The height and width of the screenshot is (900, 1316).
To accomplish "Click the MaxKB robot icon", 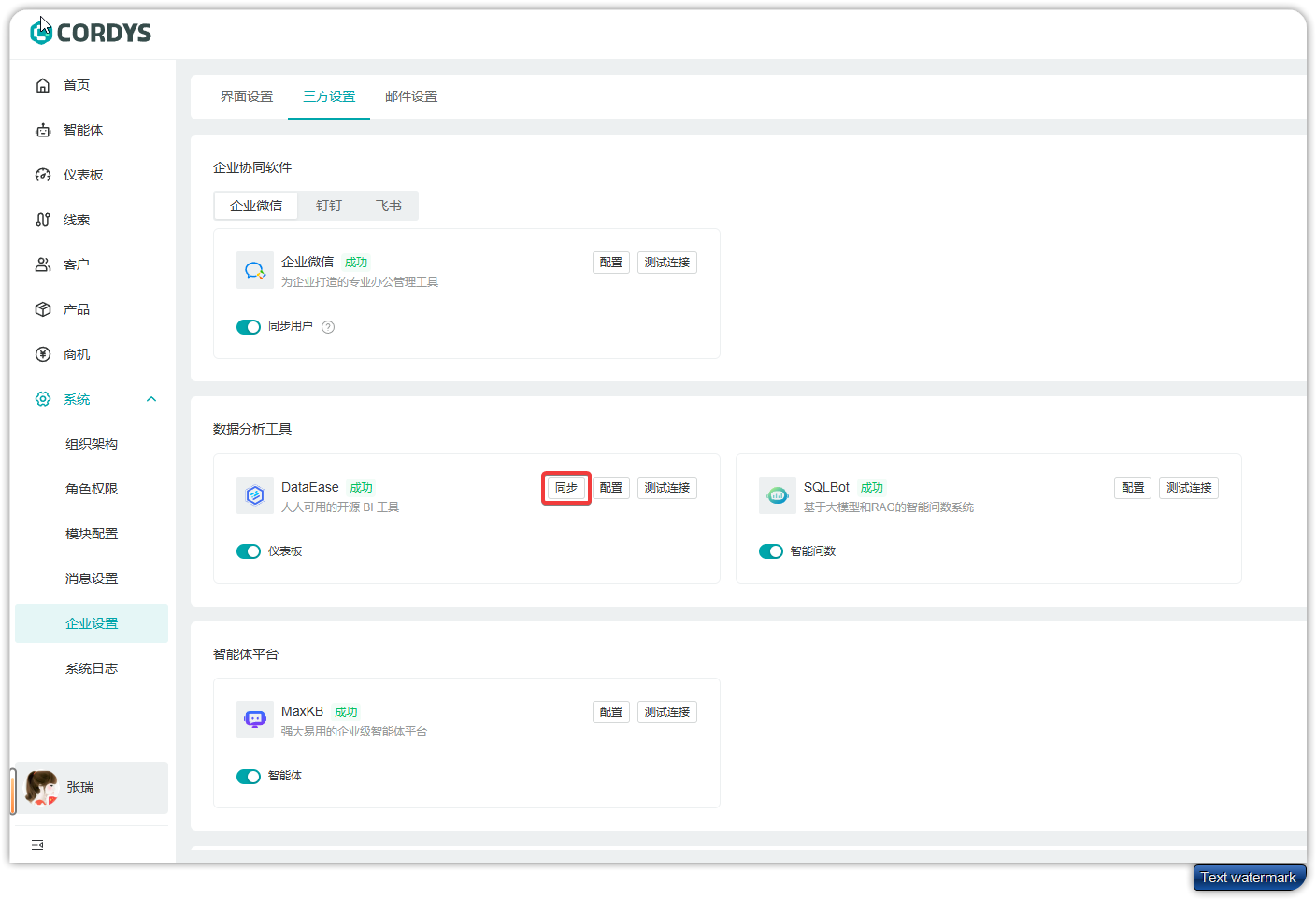I will pos(255,719).
